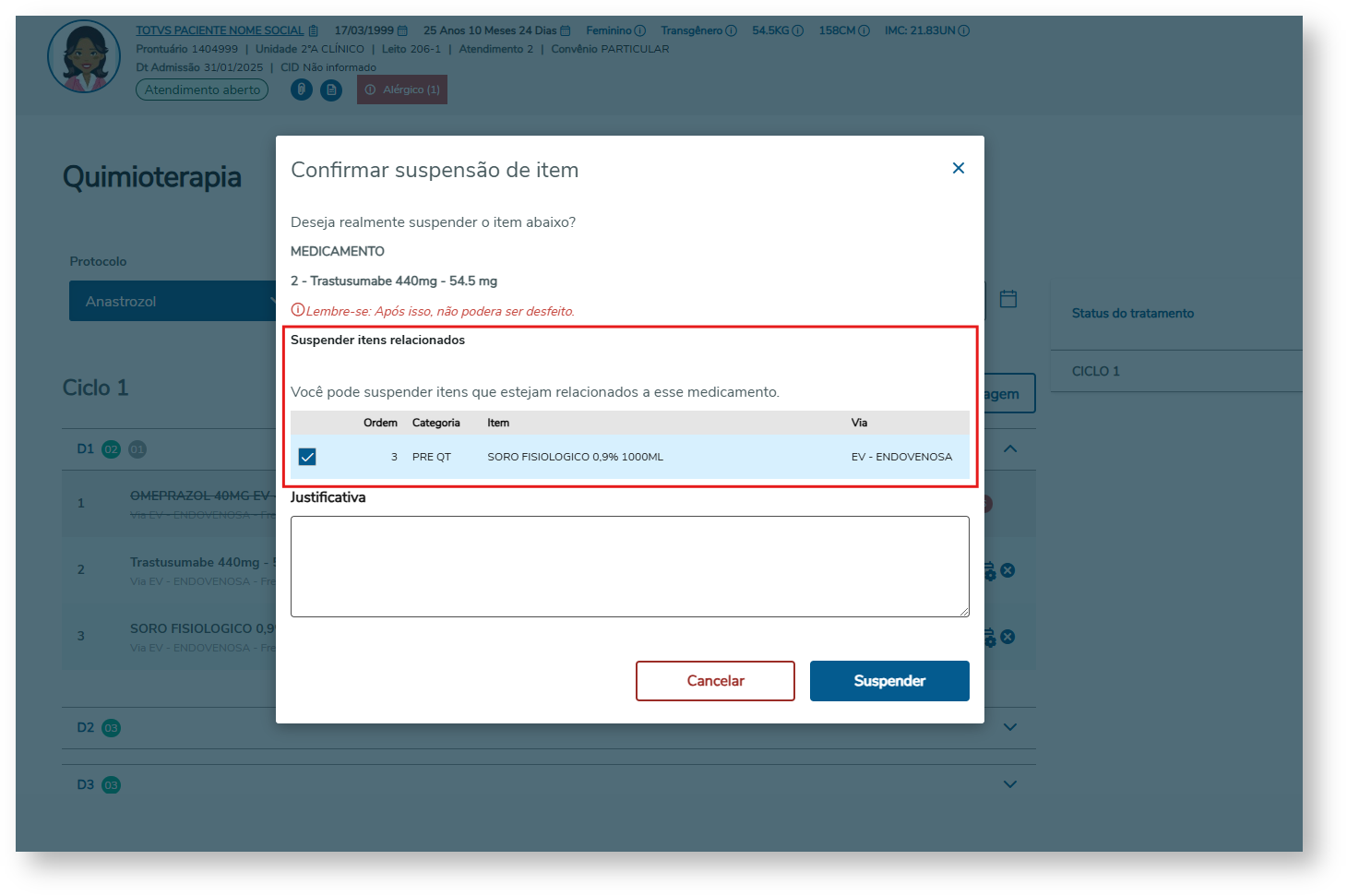Open the attachments paperclip icon
1347x896 pixels.
(x=302, y=90)
